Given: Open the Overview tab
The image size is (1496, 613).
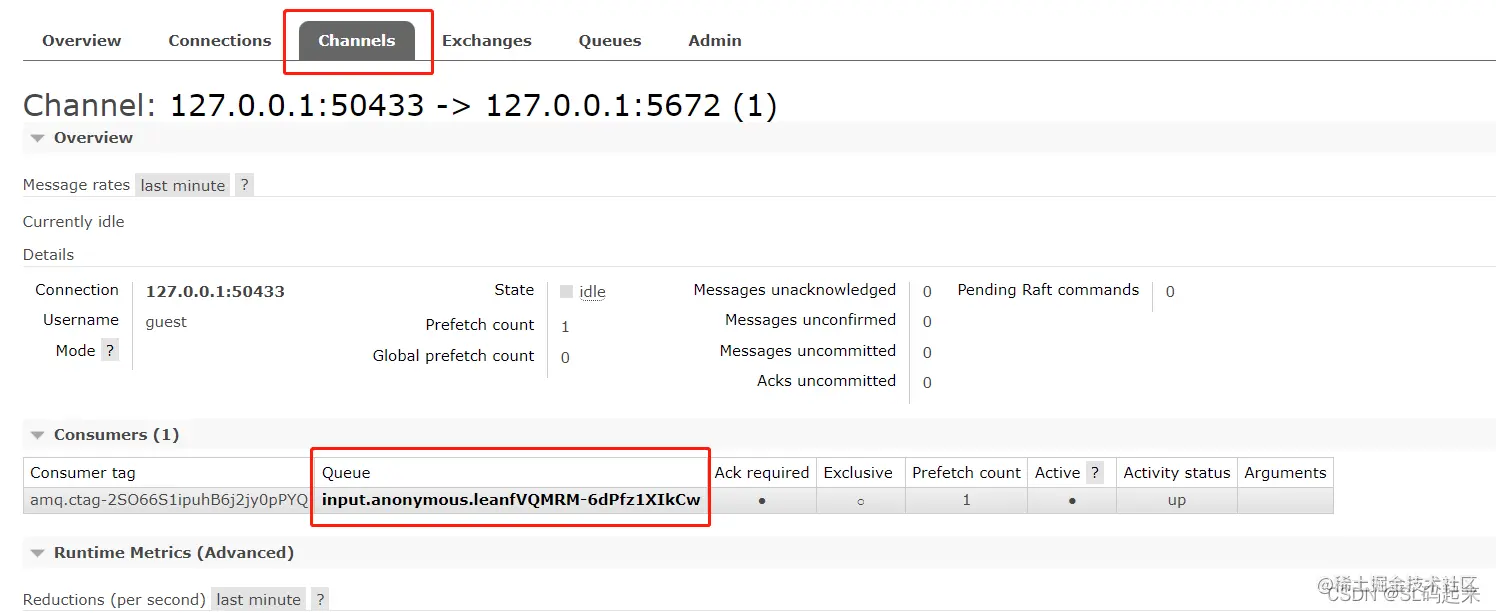Looking at the screenshot, I should pyautogui.click(x=82, y=41).
